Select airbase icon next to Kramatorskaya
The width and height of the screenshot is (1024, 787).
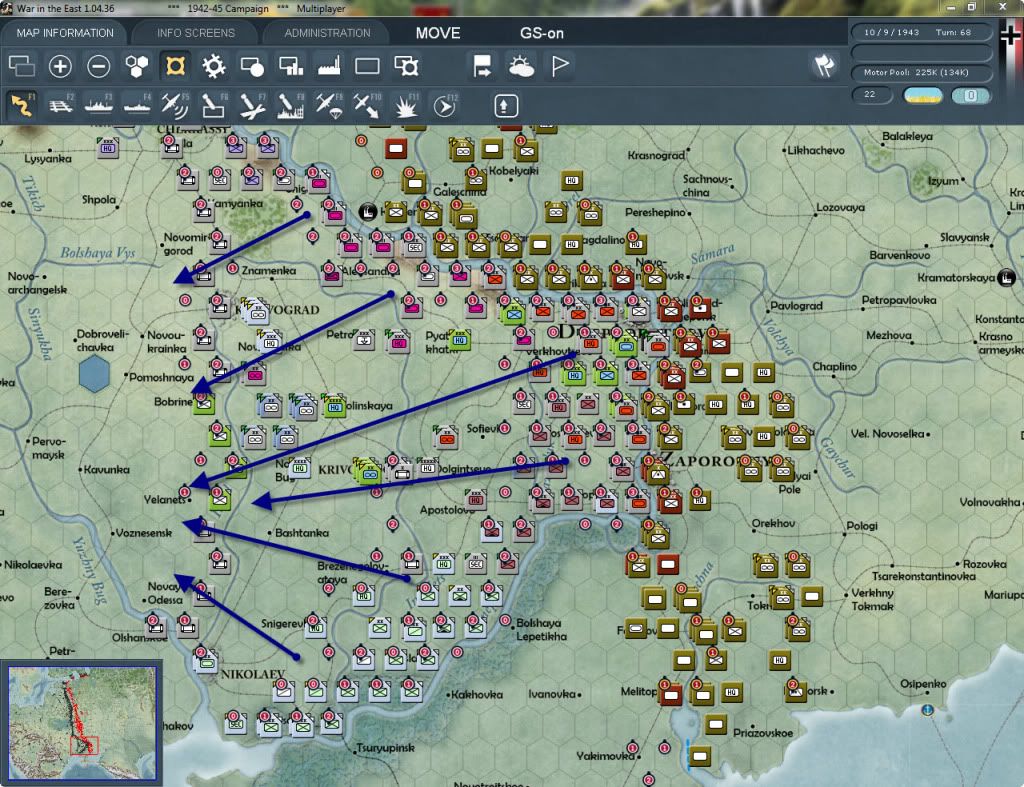[x=1006, y=277]
